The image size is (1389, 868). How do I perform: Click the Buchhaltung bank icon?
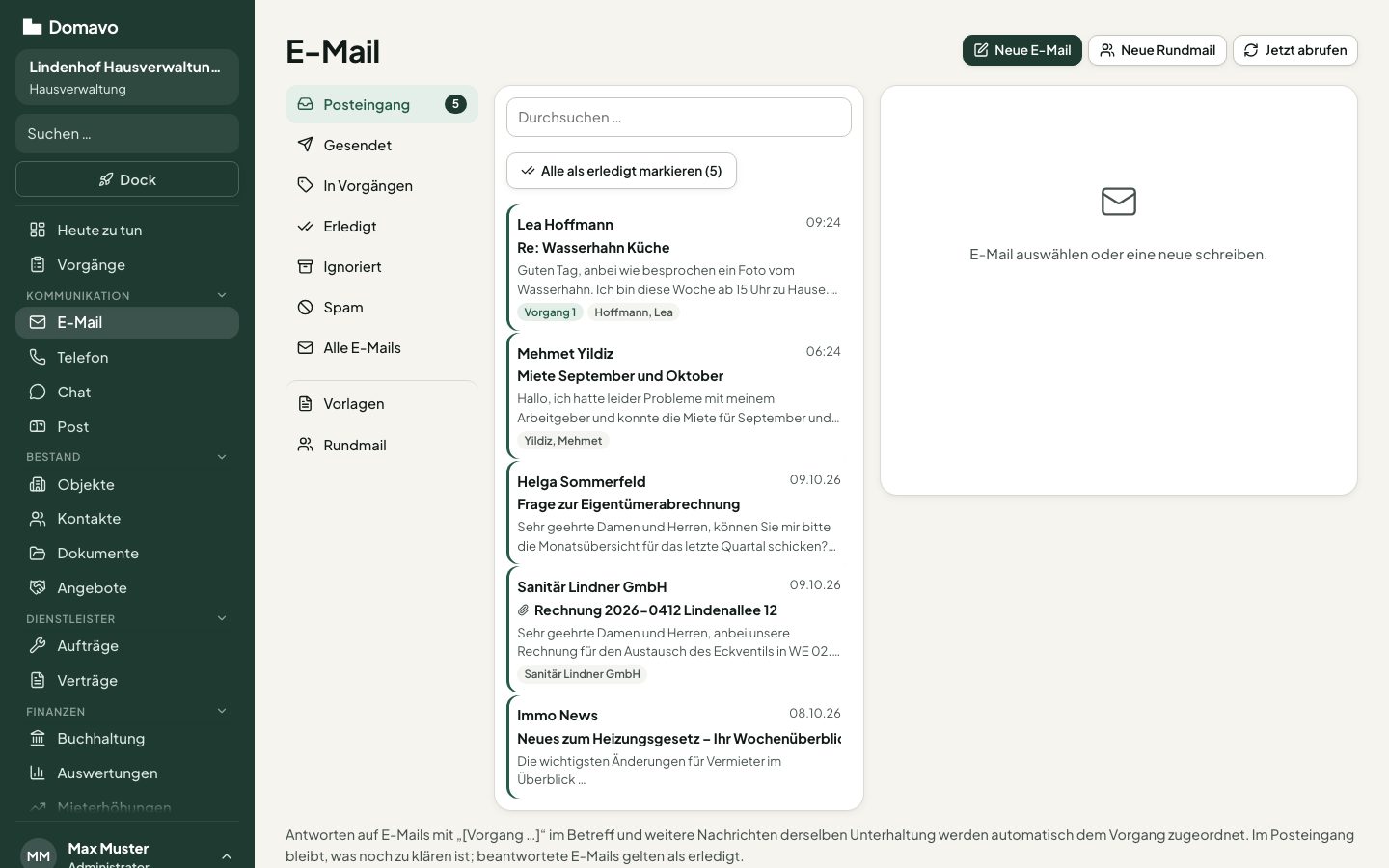[x=38, y=738]
